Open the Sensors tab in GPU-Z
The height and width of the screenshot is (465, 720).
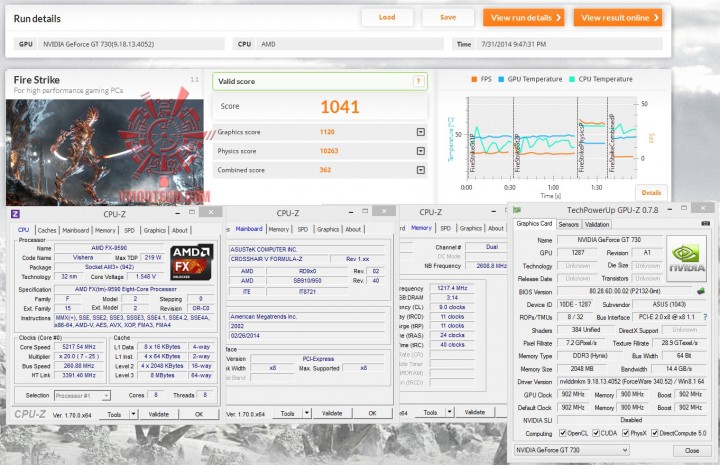point(568,224)
